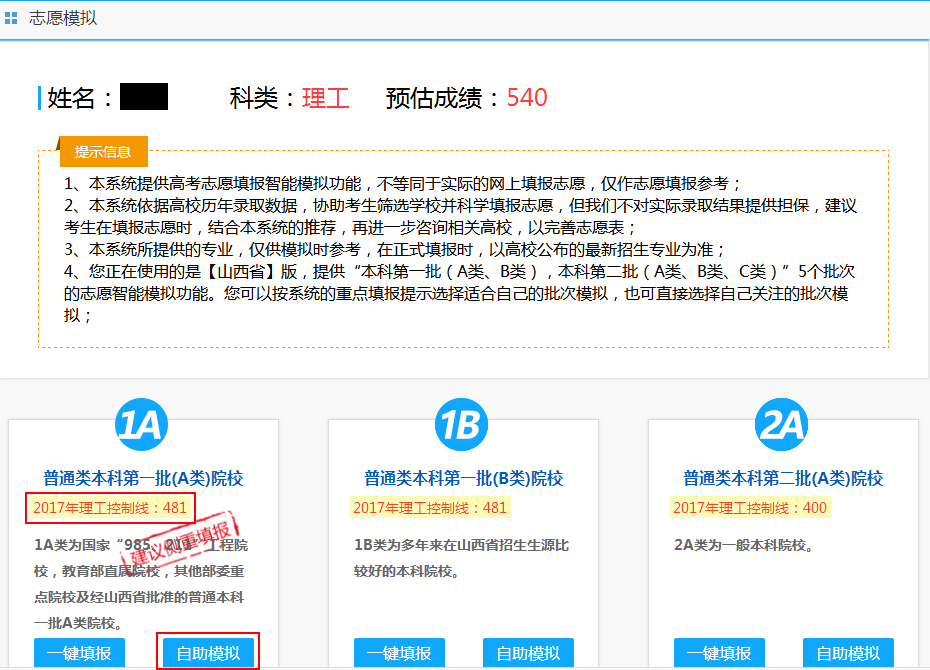Start 自助模拟 for the 1A batch
Screen dimensions: 930x670
(208, 653)
